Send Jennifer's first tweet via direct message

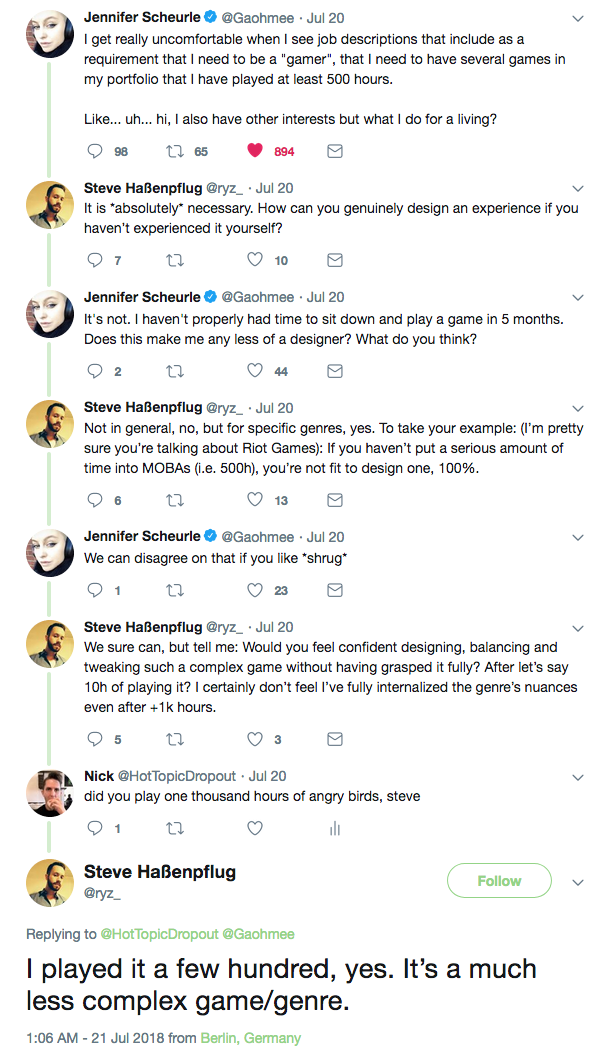point(335,151)
